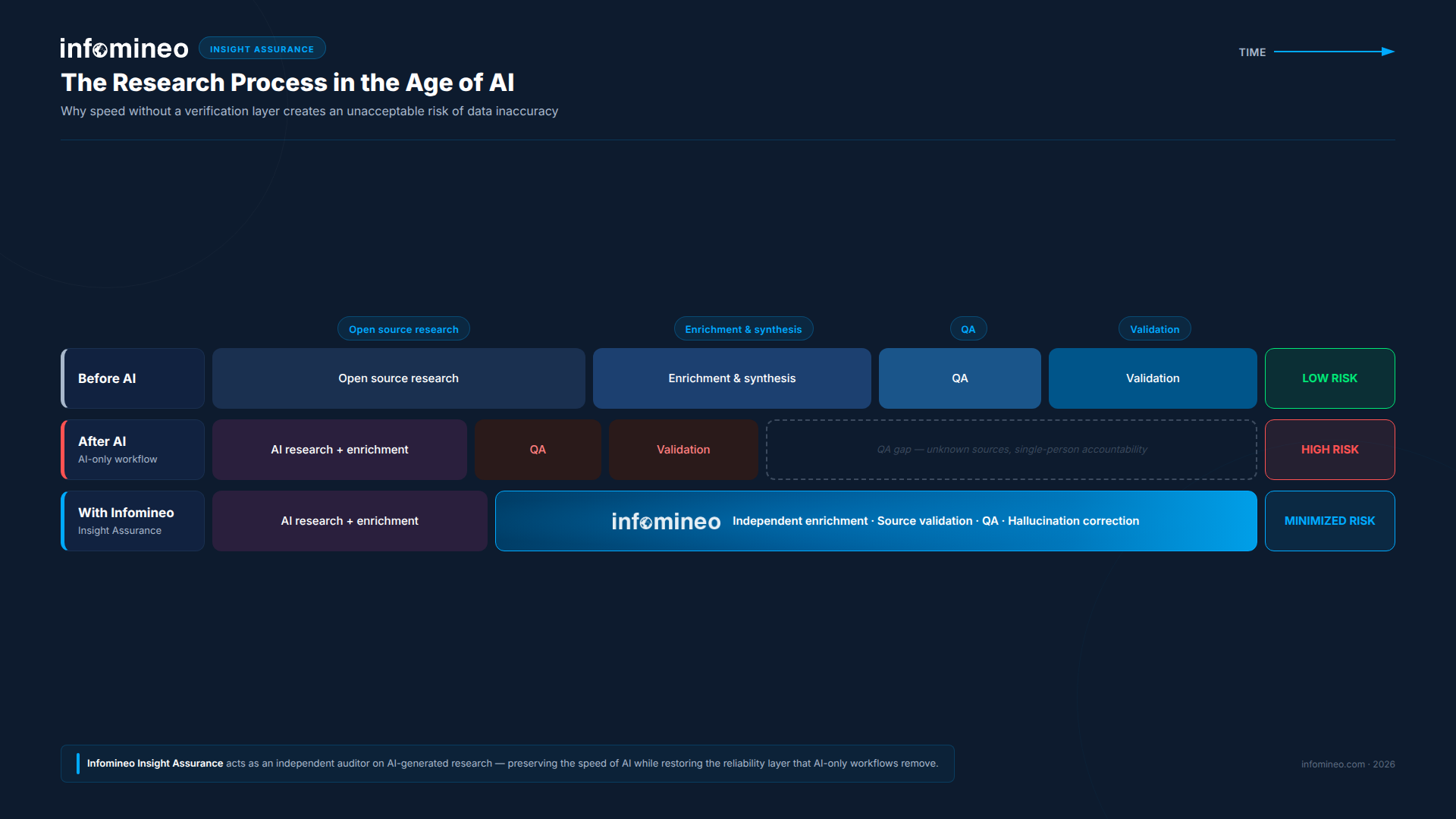Select the subtitle about speed without verification layer
1456x819 pixels.
pyautogui.click(x=309, y=111)
